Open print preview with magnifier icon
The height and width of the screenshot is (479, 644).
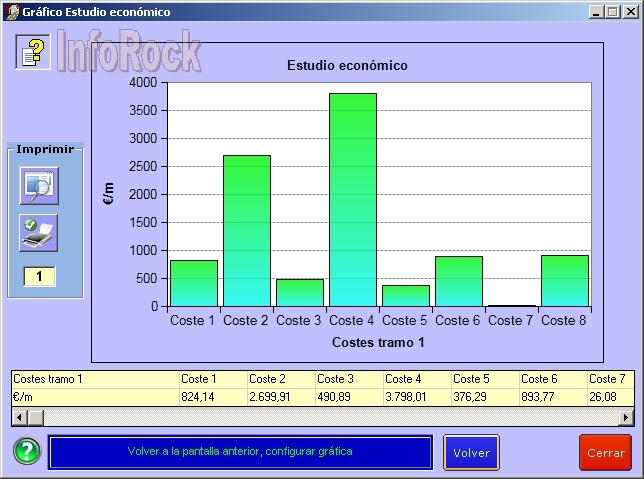point(39,185)
